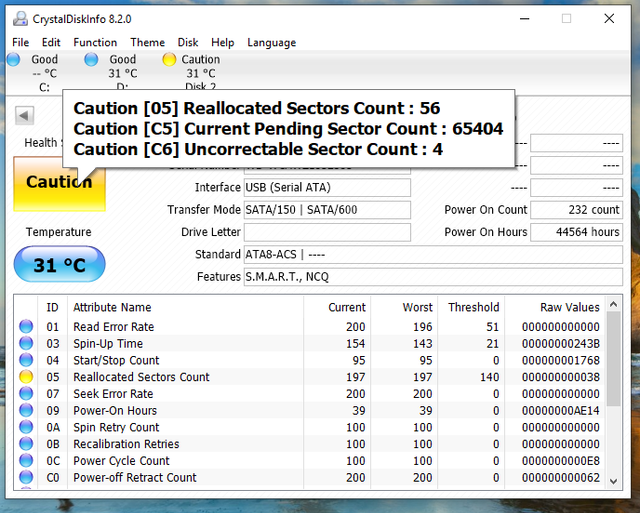Click threshold value 140 for Reallocated Sectors
Image resolution: width=640 pixels, height=513 pixels.
point(489,377)
